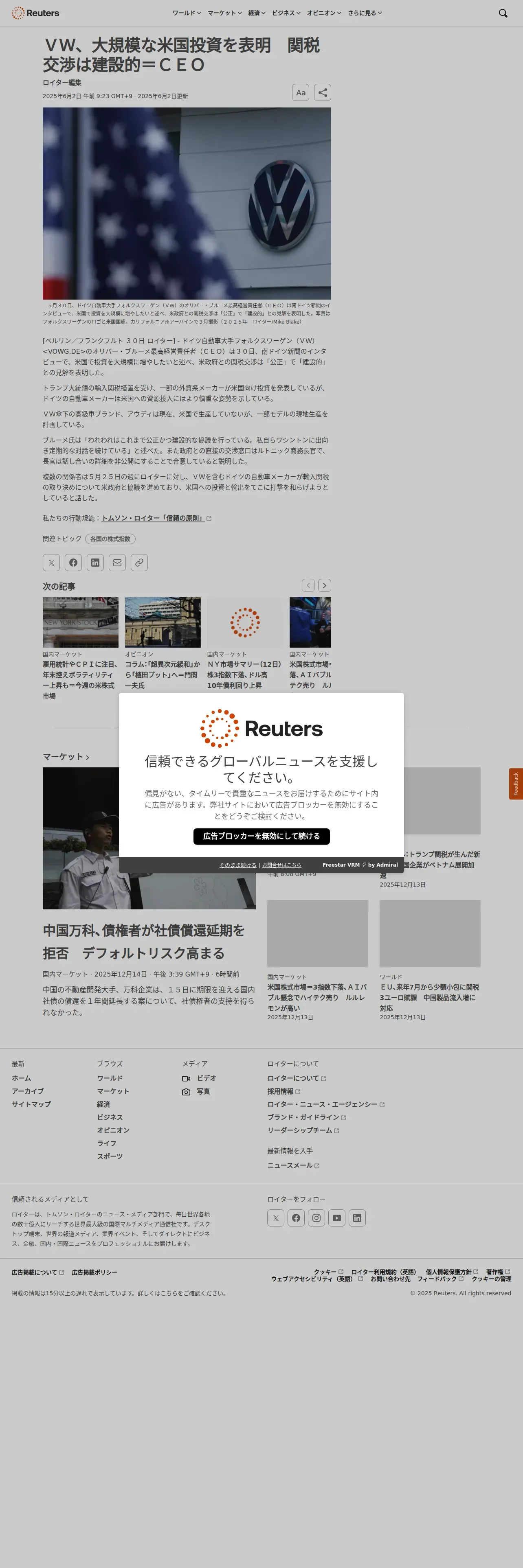Expand the オピニオン menu dropdown
Image resolution: width=523 pixels, height=1568 pixels.
click(324, 13)
